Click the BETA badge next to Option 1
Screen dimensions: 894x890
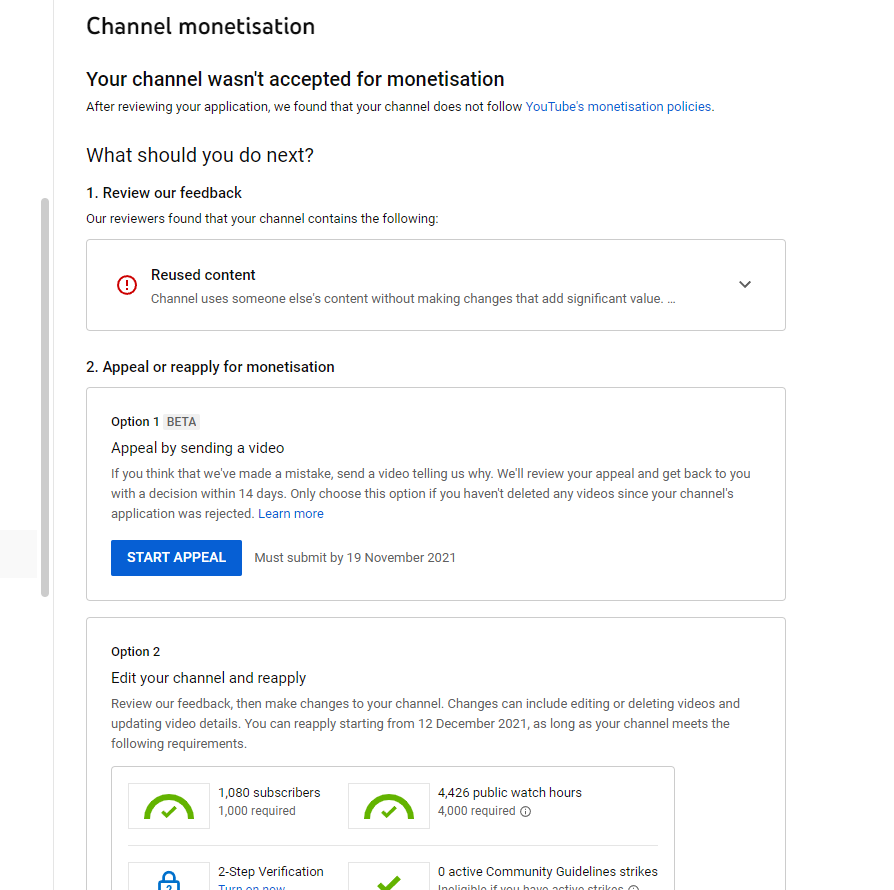pos(182,422)
